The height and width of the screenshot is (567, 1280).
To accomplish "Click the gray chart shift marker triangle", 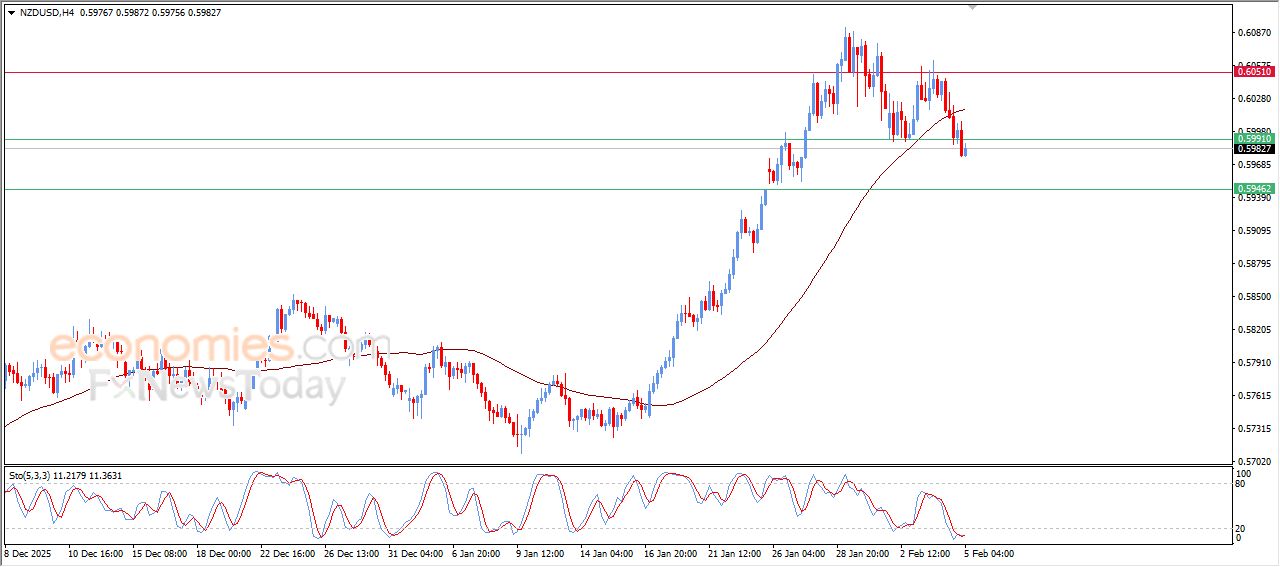I will click(972, 7).
